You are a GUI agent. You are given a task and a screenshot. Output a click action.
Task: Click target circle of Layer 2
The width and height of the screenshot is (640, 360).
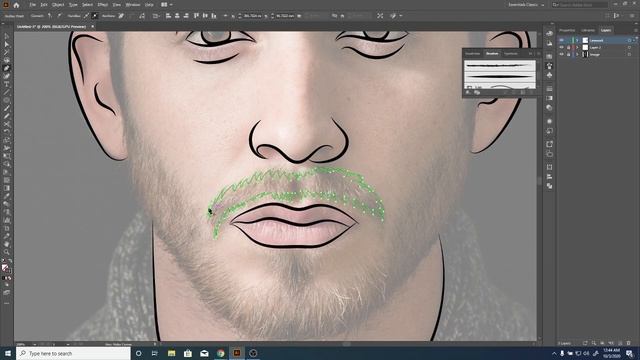click(629, 47)
